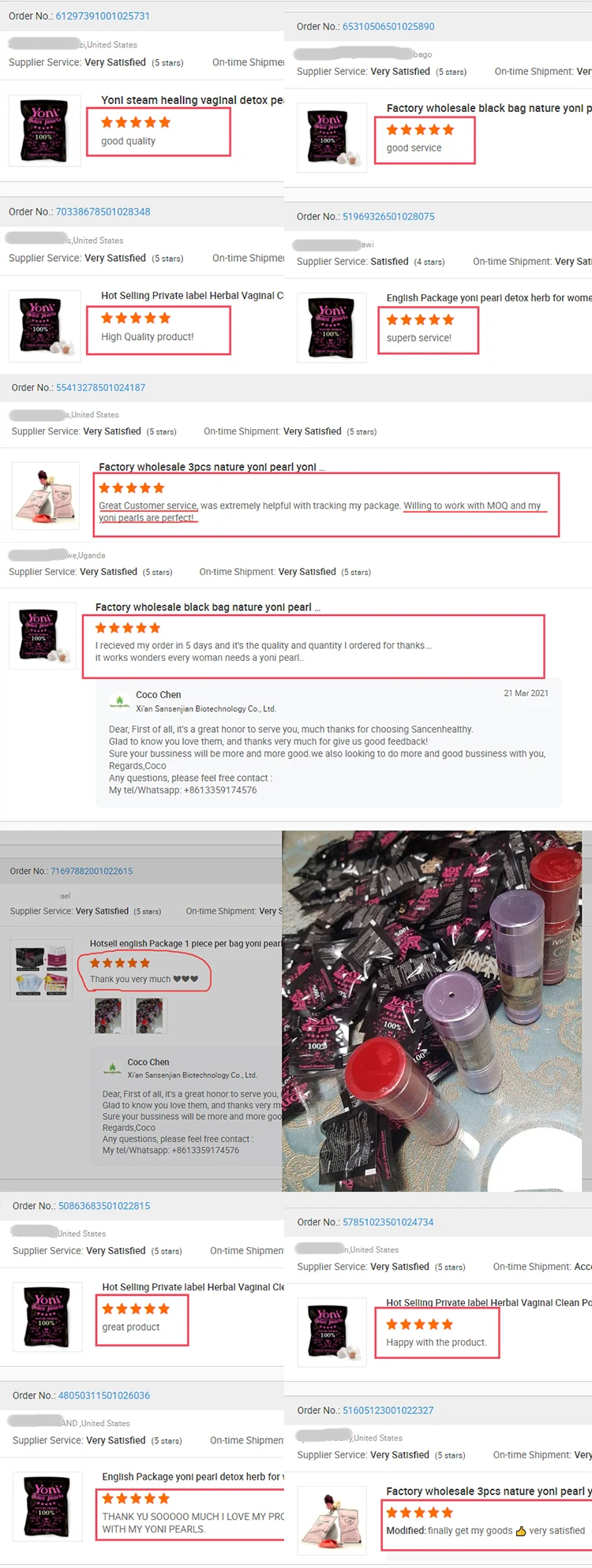The image size is (592, 1568).
Task: Click product thumbnail beside 'great product' review
Action: (47, 1316)
